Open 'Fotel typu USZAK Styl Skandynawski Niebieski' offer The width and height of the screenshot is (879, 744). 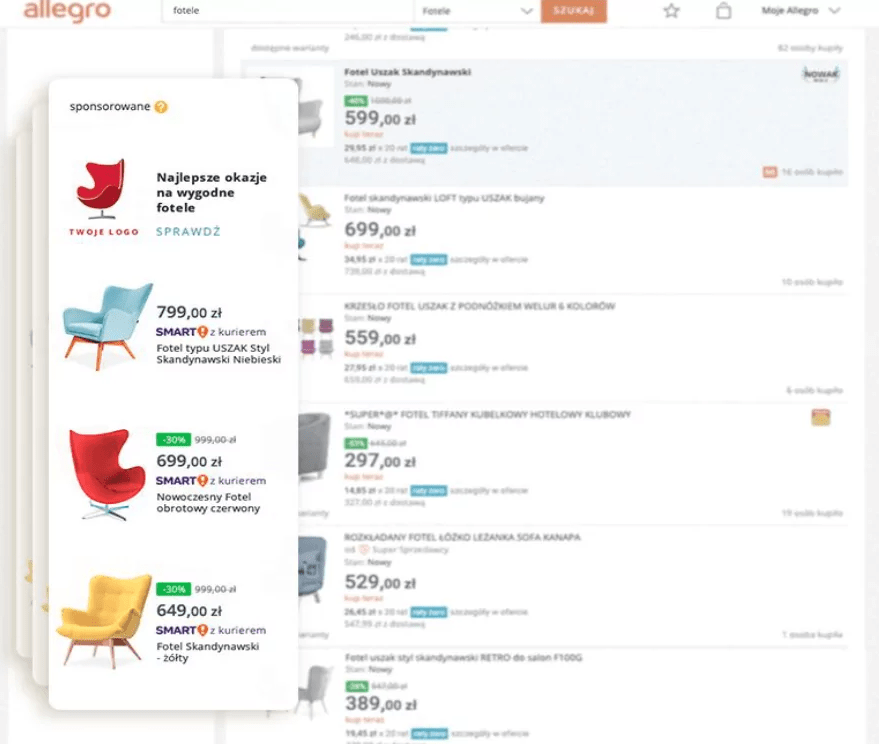pos(218,353)
